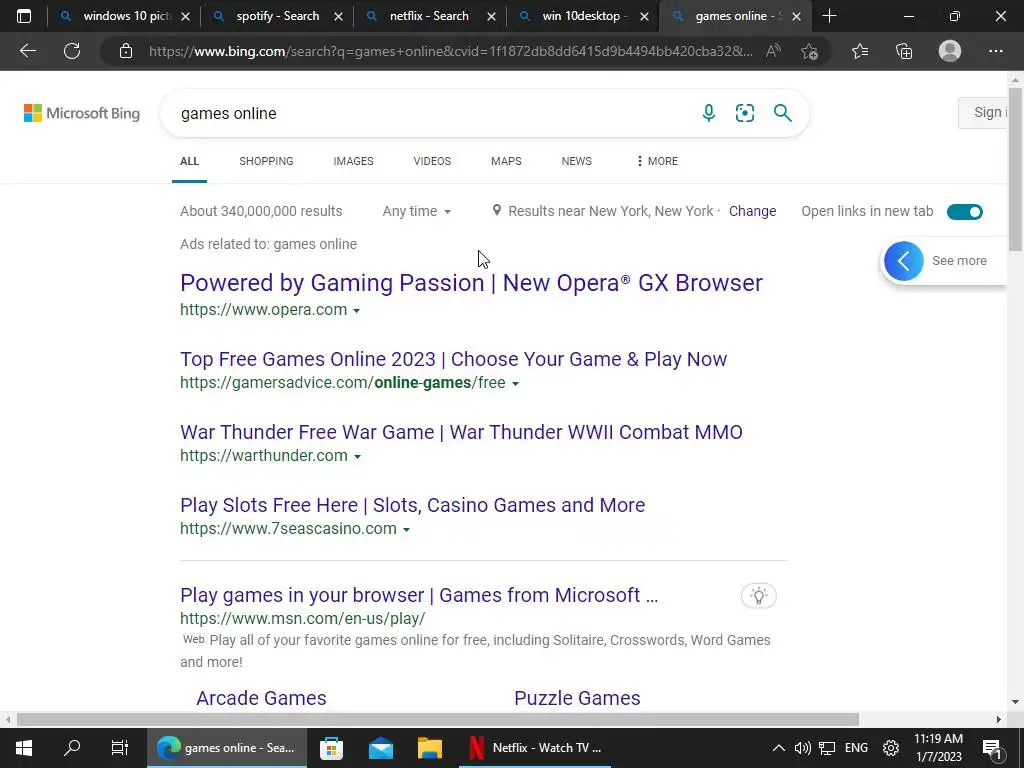Go to Microsoft Bing home logo
1024x768 pixels.
point(82,113)
